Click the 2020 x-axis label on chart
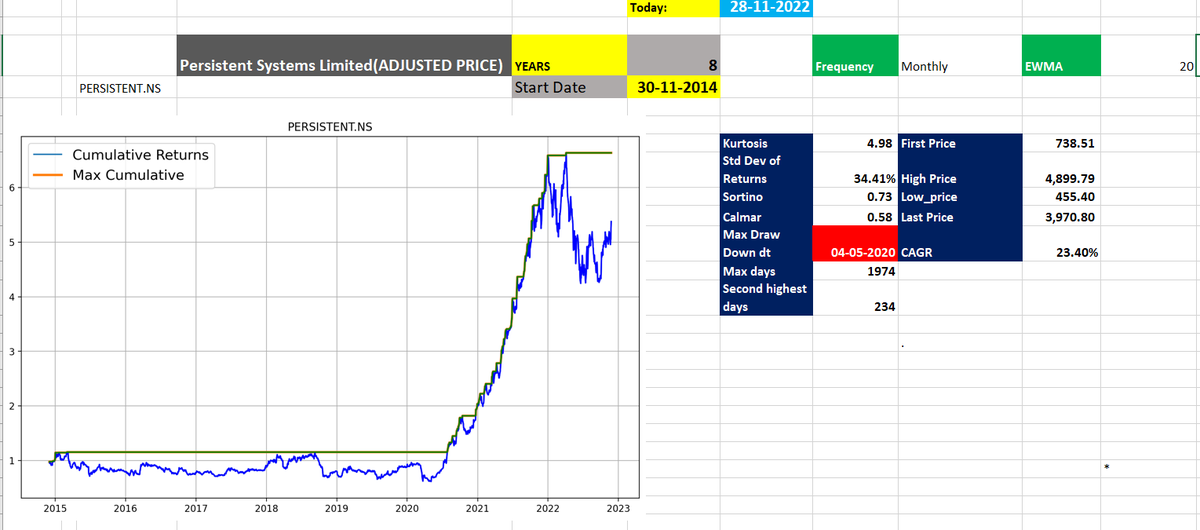The width and height of the screenshot is (1200, 530). pyautogui.click(x=407, y=510)
